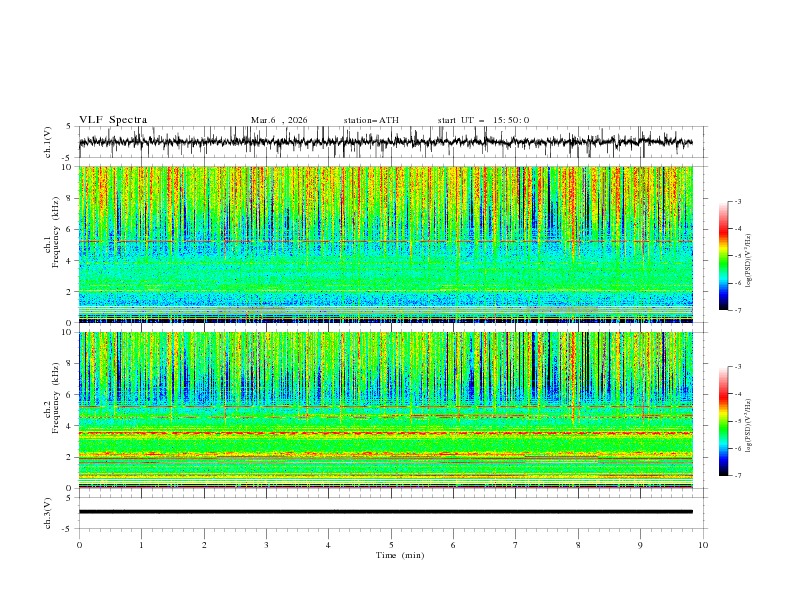
Task: Click the 5 tick label on time axis
Action: pyautogui.click(x=391, y=545)
